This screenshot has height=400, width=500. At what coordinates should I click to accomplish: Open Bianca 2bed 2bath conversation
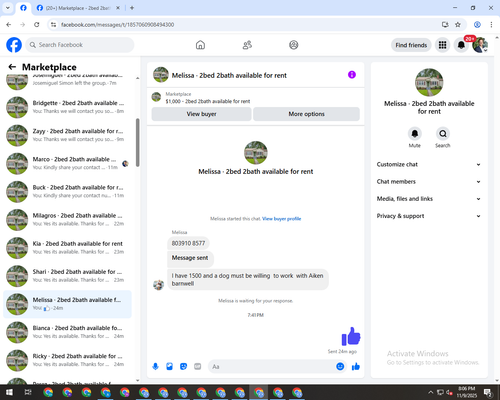(67, 332)
